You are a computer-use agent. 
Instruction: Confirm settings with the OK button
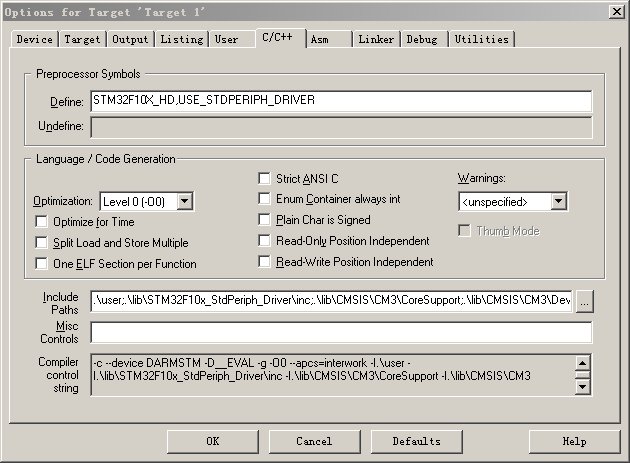click(213, 441)
